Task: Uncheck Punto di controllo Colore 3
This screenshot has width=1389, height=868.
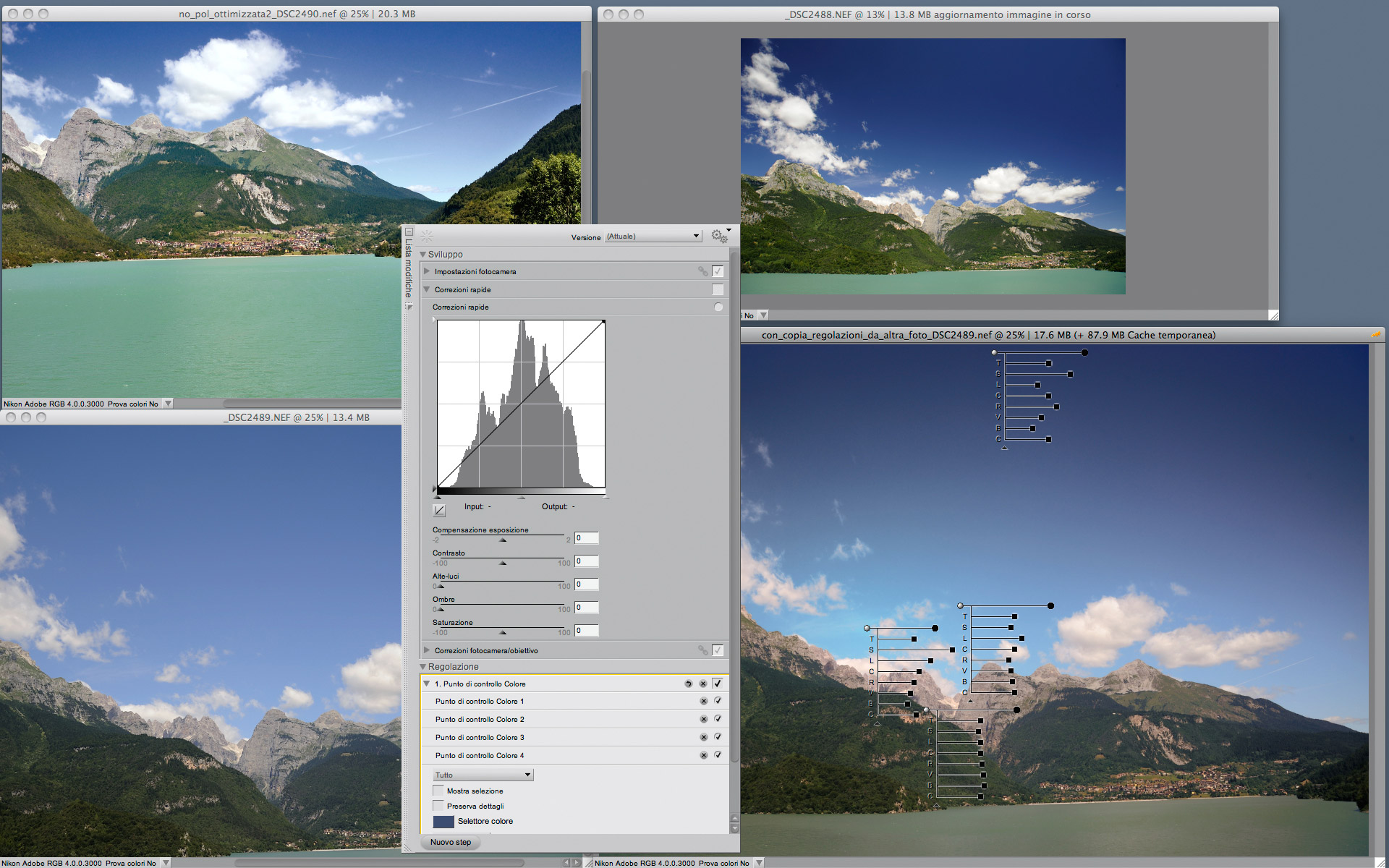Action: point(718,736)
